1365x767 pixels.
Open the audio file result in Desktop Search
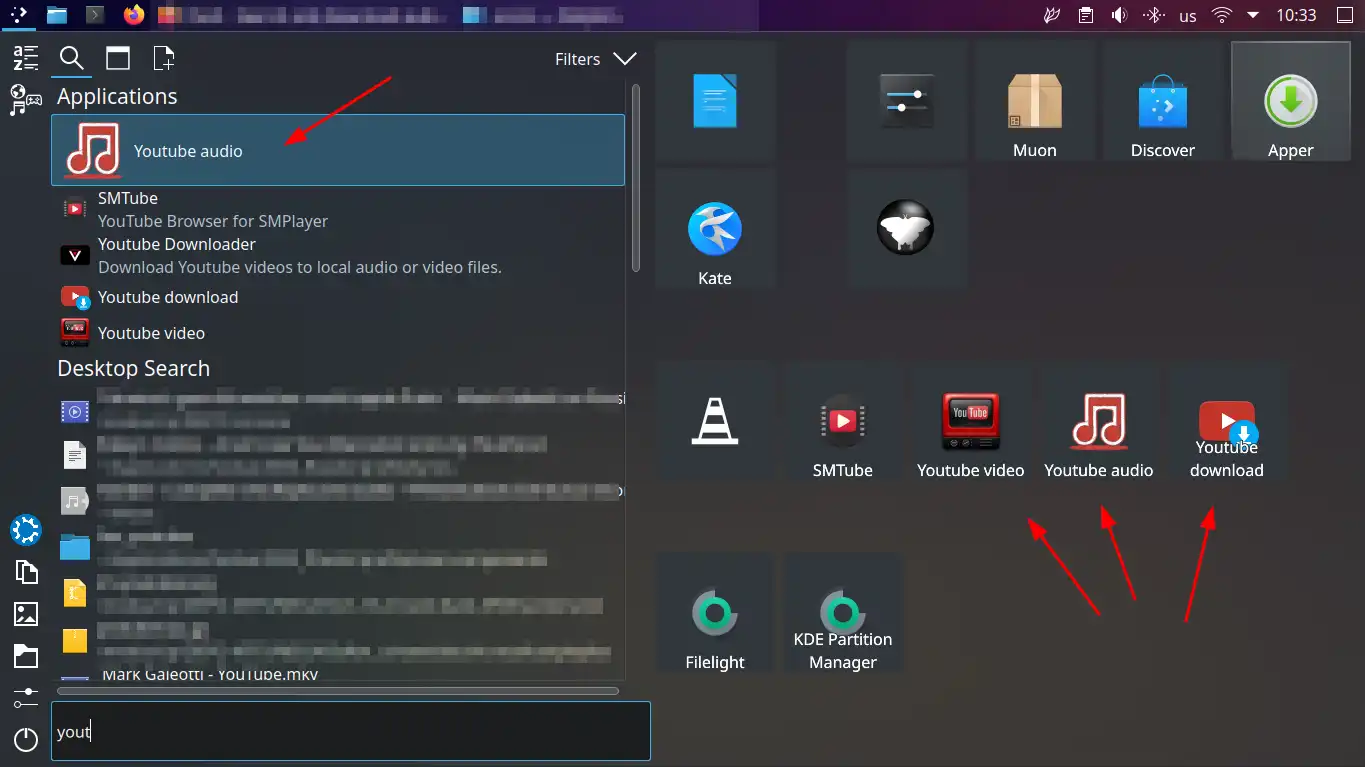[x=338, y=501]
